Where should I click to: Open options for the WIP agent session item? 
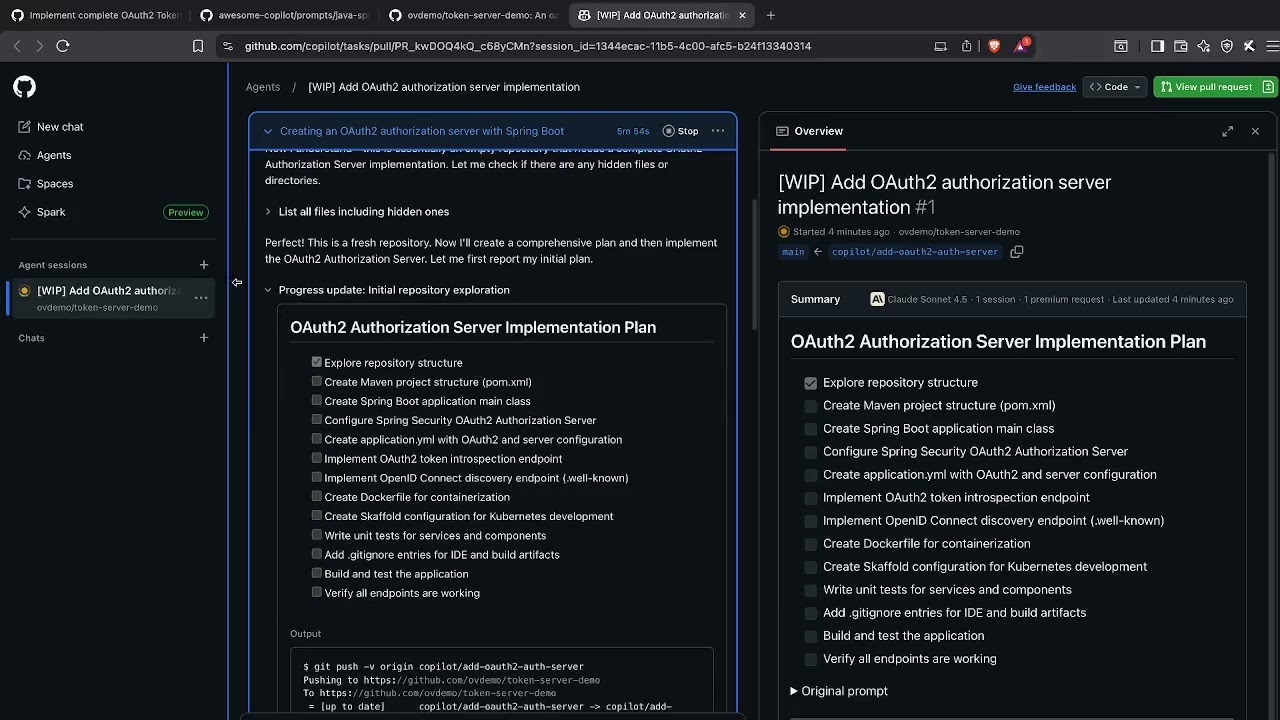coord(201,298)
